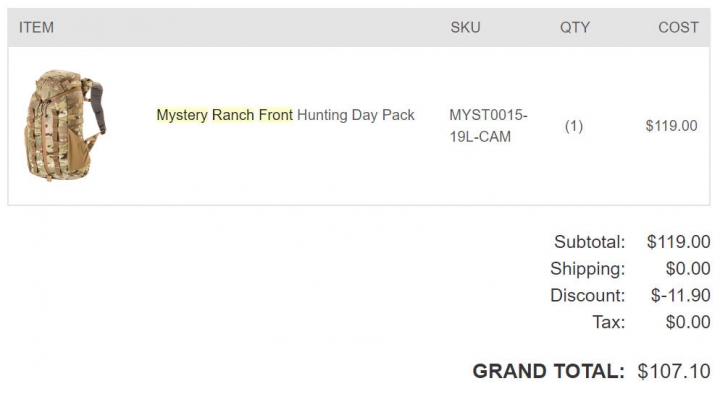720x394 pixels.
Task: Click the quantity value (1)
Action: (574, 126)
